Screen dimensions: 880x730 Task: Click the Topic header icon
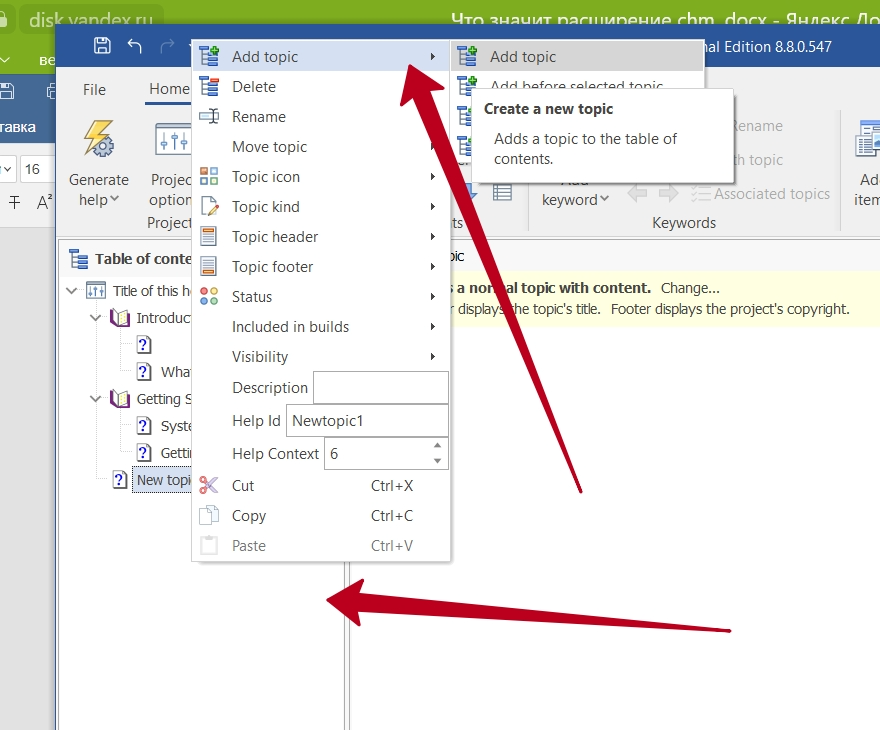point(209,237)
